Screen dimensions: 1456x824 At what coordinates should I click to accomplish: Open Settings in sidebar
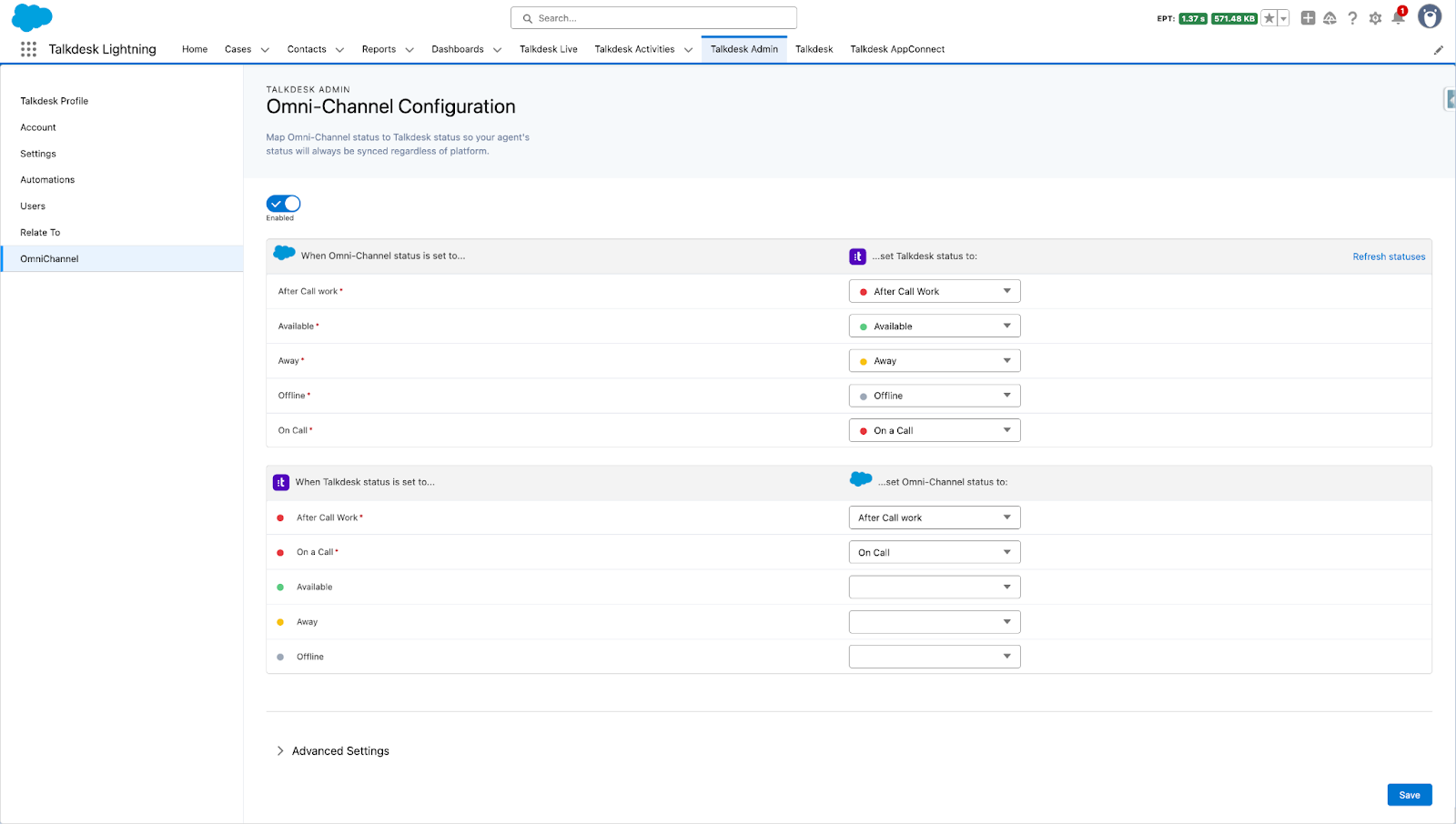[x=38, y=154]
